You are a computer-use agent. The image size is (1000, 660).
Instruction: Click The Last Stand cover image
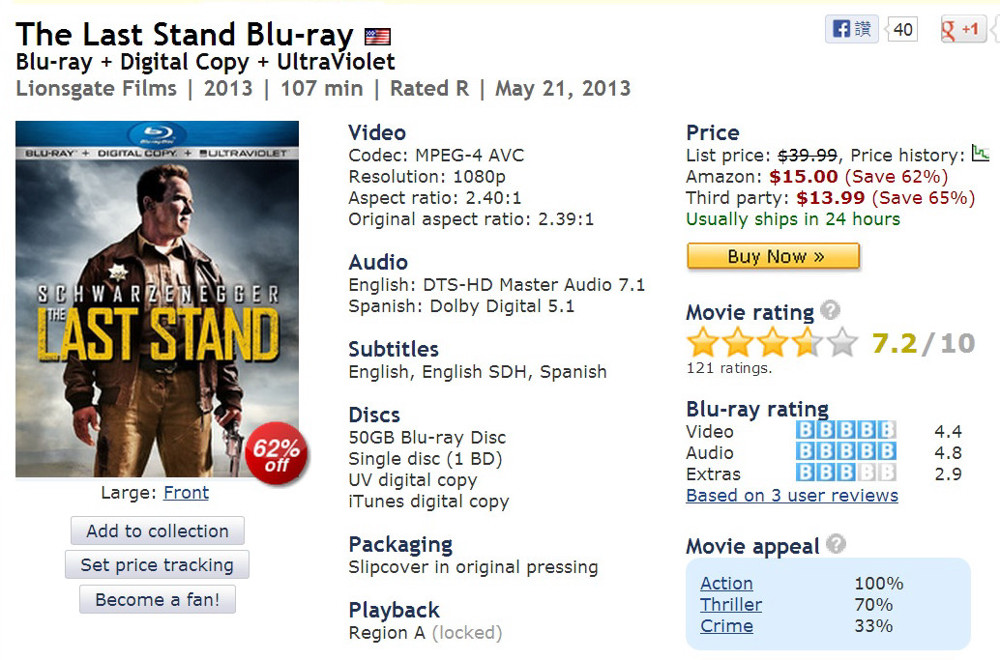[157, 299]
